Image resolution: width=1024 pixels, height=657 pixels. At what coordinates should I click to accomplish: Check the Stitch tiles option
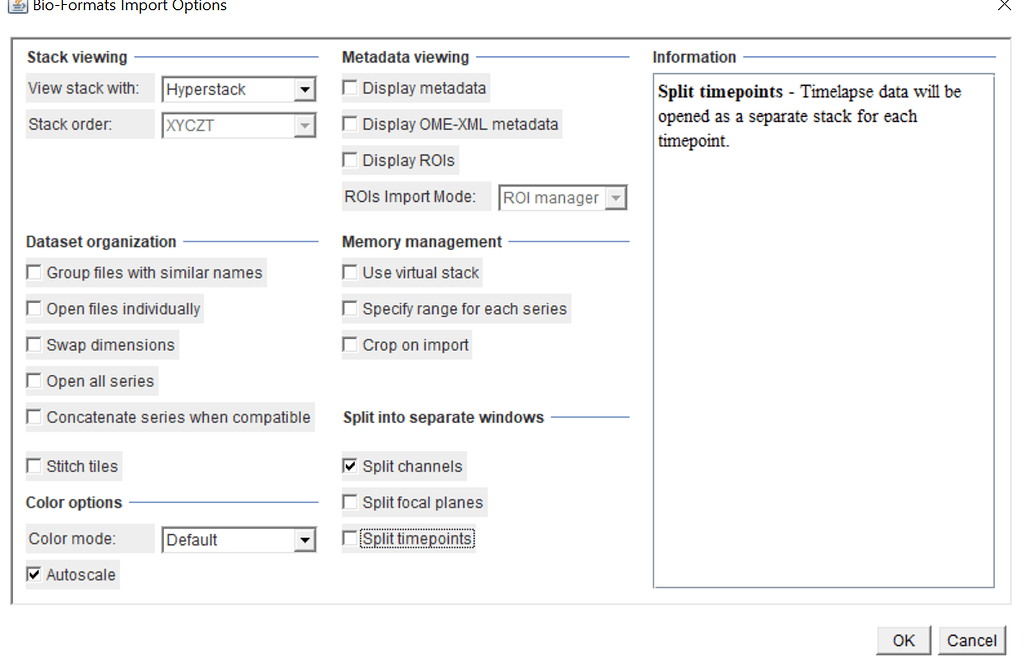(33, 466)
